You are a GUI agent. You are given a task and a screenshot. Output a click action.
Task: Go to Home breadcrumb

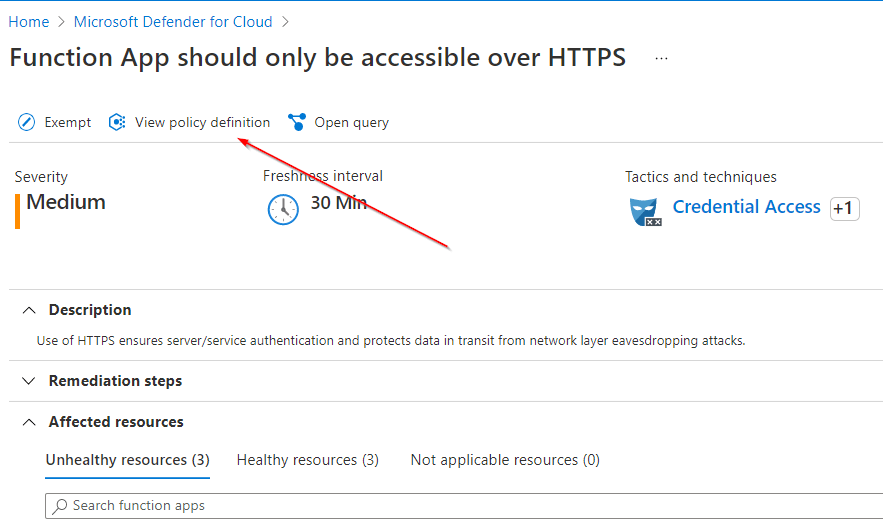28,21
